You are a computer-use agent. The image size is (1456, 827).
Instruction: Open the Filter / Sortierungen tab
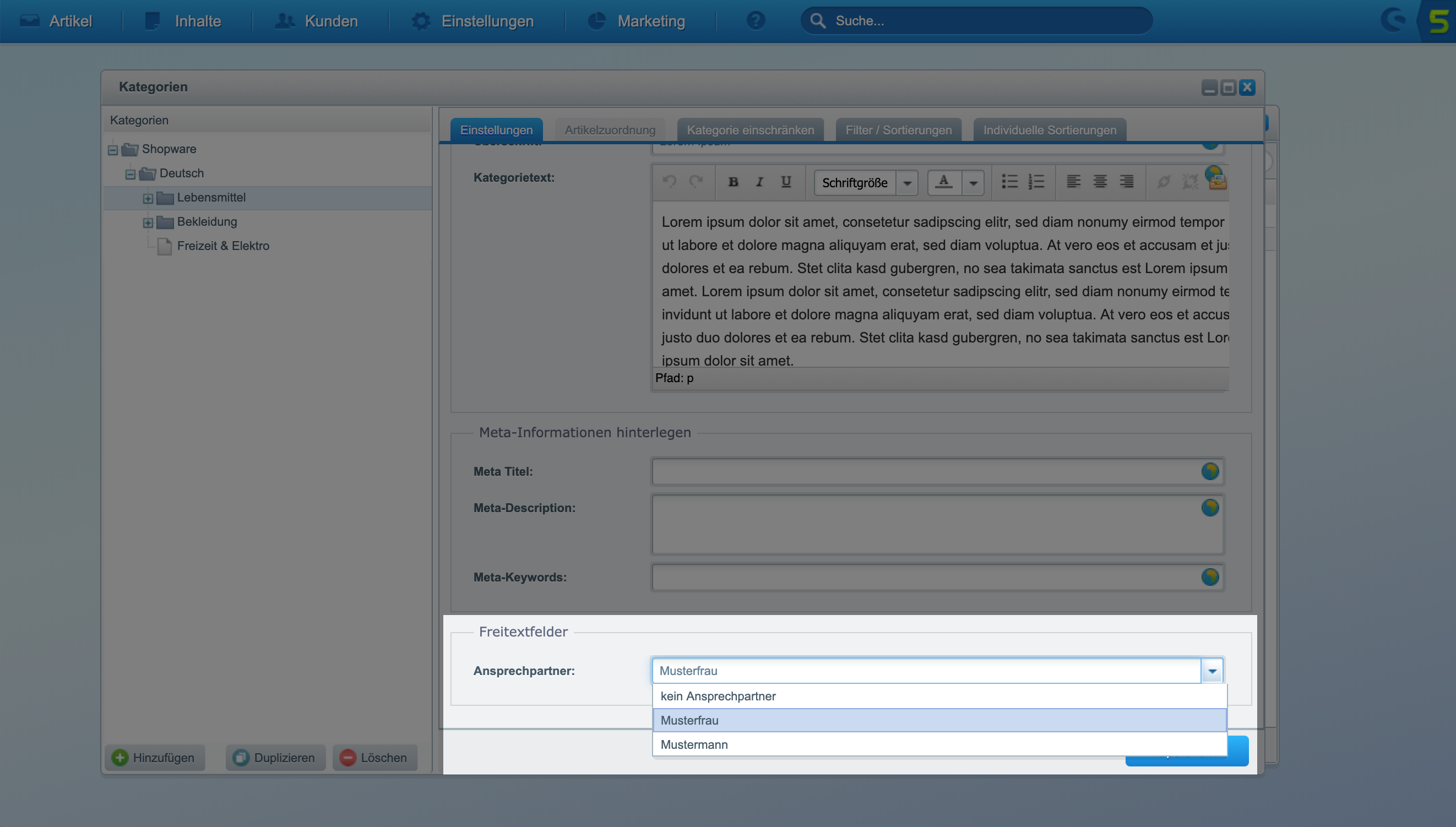pos(898,130)
